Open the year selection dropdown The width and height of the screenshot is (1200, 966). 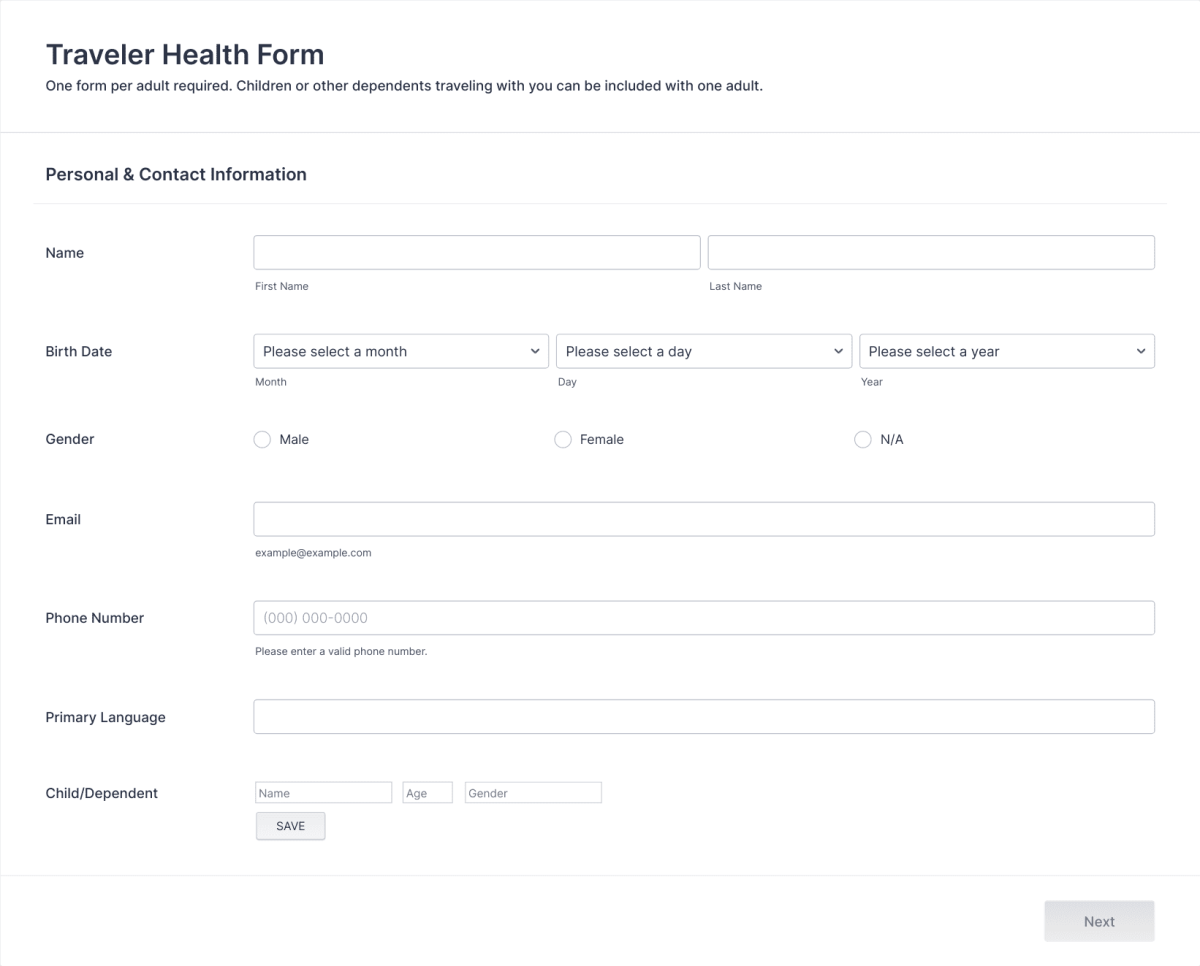1007,351
